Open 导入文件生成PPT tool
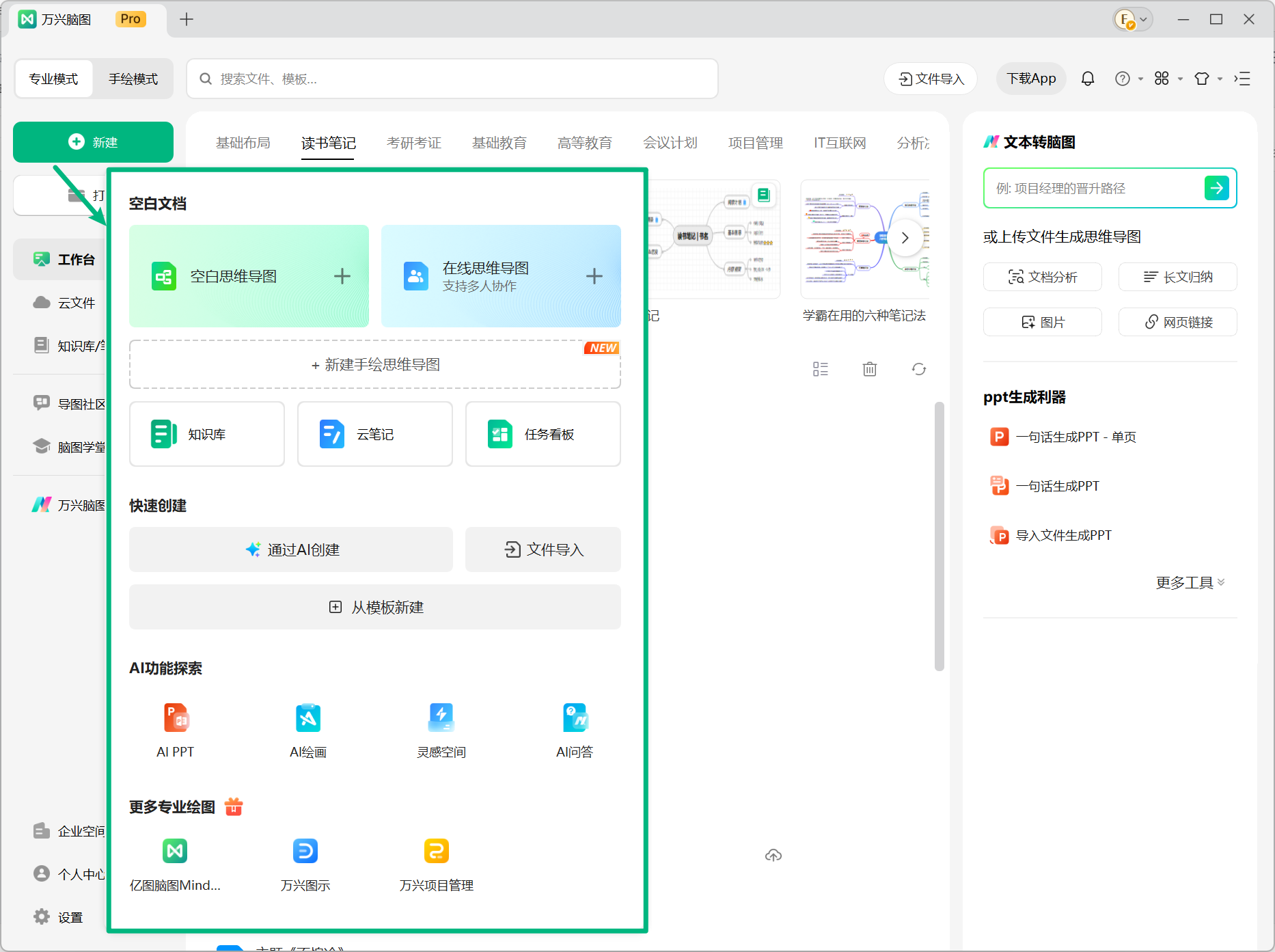The width and height of the screenshot is (1275, 952). (1050, 535)
